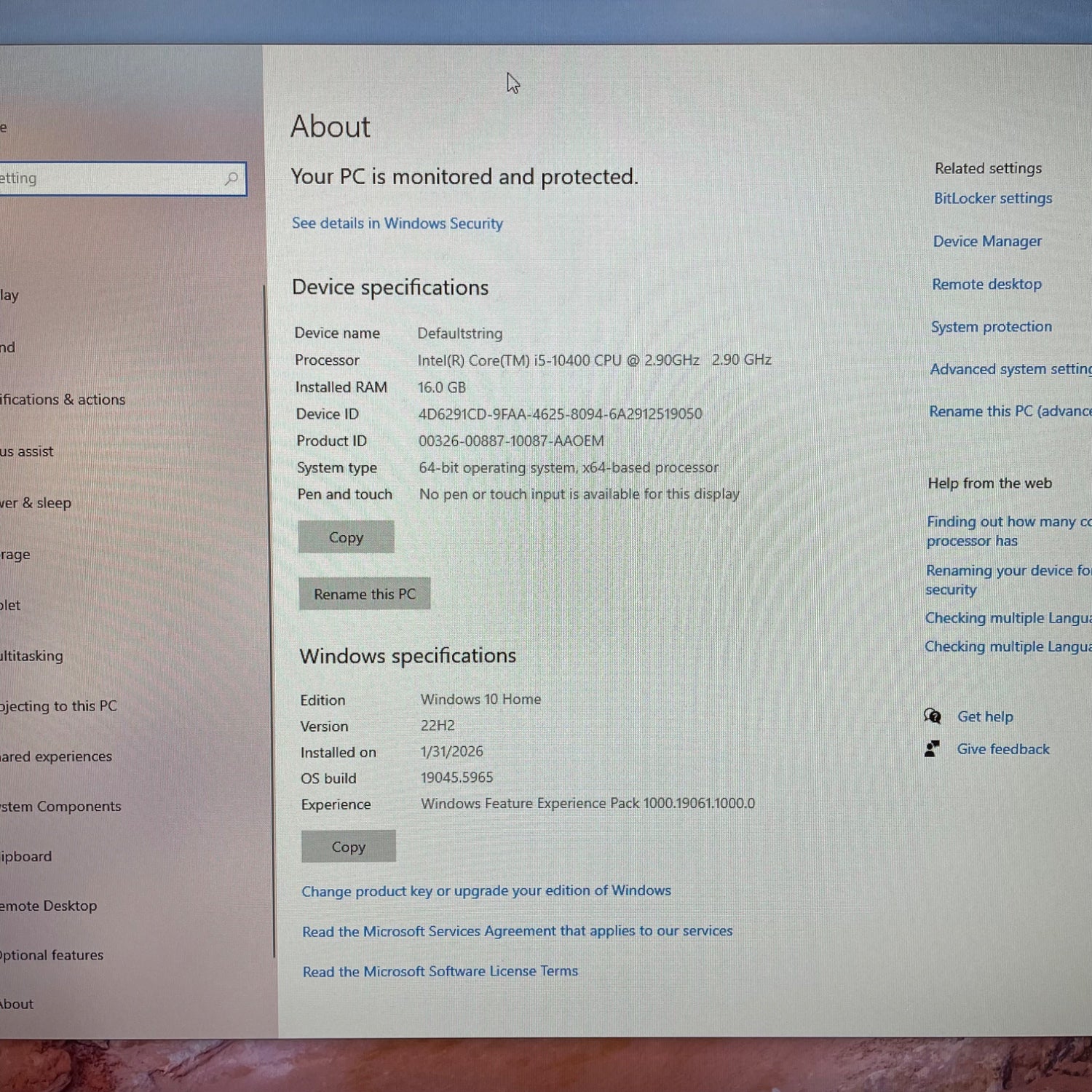Open Advanced system settings

[x=1010, y=369]
